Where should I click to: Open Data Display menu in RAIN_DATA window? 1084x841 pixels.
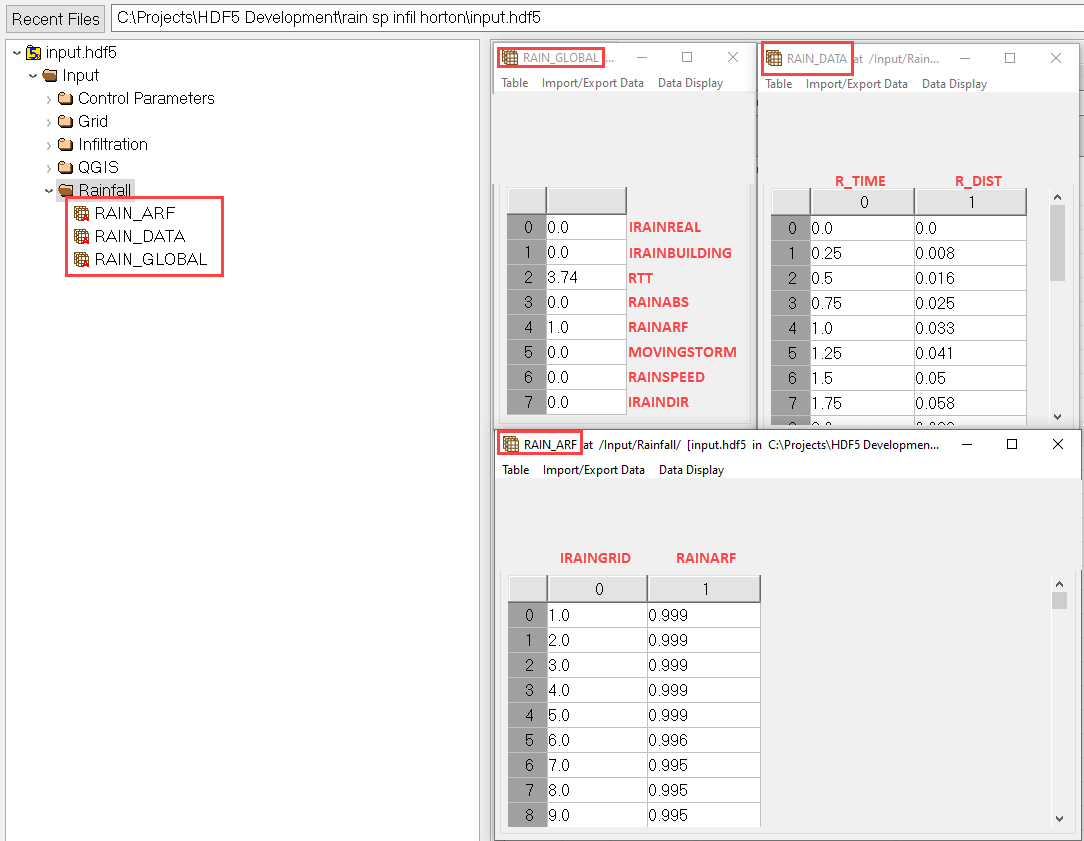click(x=954, y=84)
